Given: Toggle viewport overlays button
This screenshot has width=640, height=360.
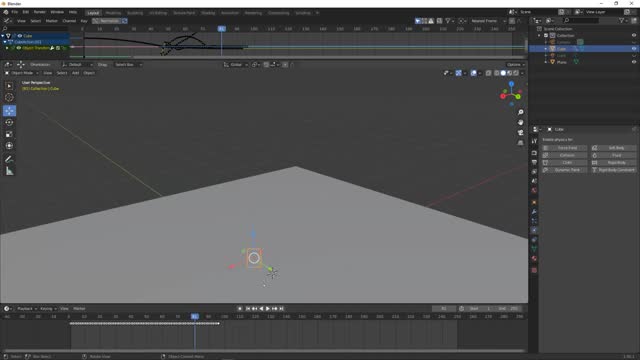Looking at the screenshot, I should (x=473, y=73).
